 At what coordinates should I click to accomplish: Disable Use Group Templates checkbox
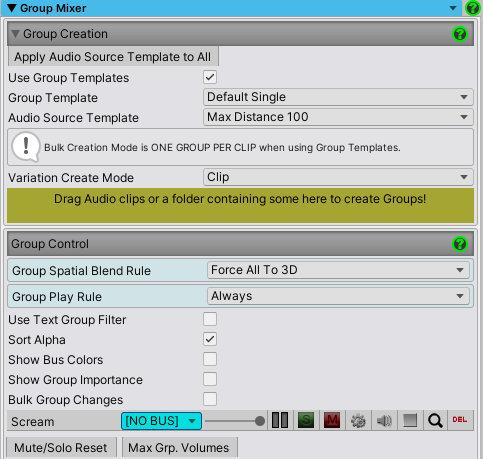pos(210,77)
